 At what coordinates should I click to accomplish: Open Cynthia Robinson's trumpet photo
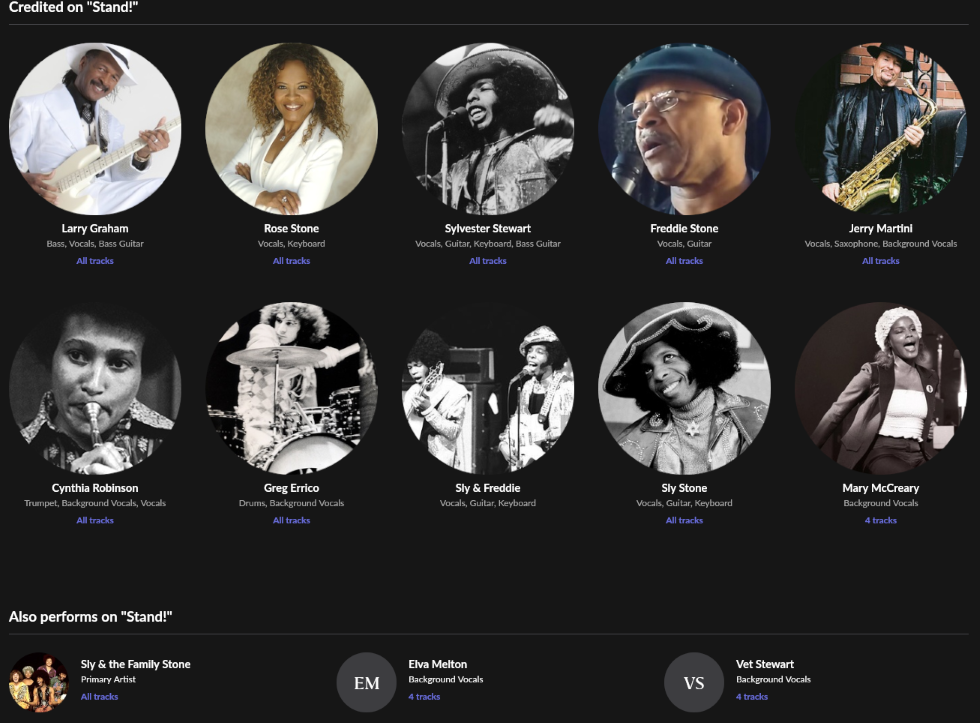coord(95,388)
